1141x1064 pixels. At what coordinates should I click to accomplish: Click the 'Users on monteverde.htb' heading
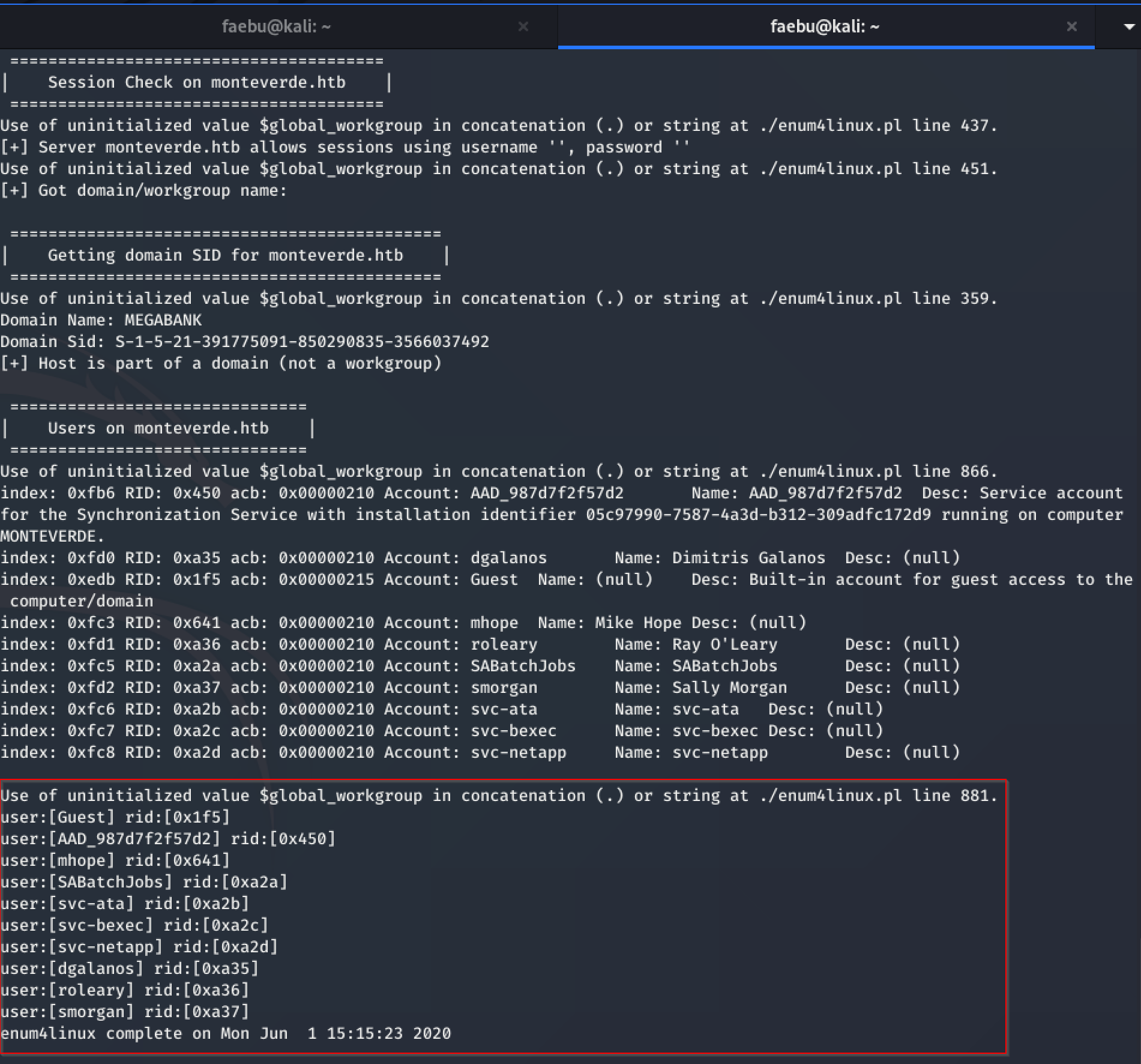click(x=158, y=428)
